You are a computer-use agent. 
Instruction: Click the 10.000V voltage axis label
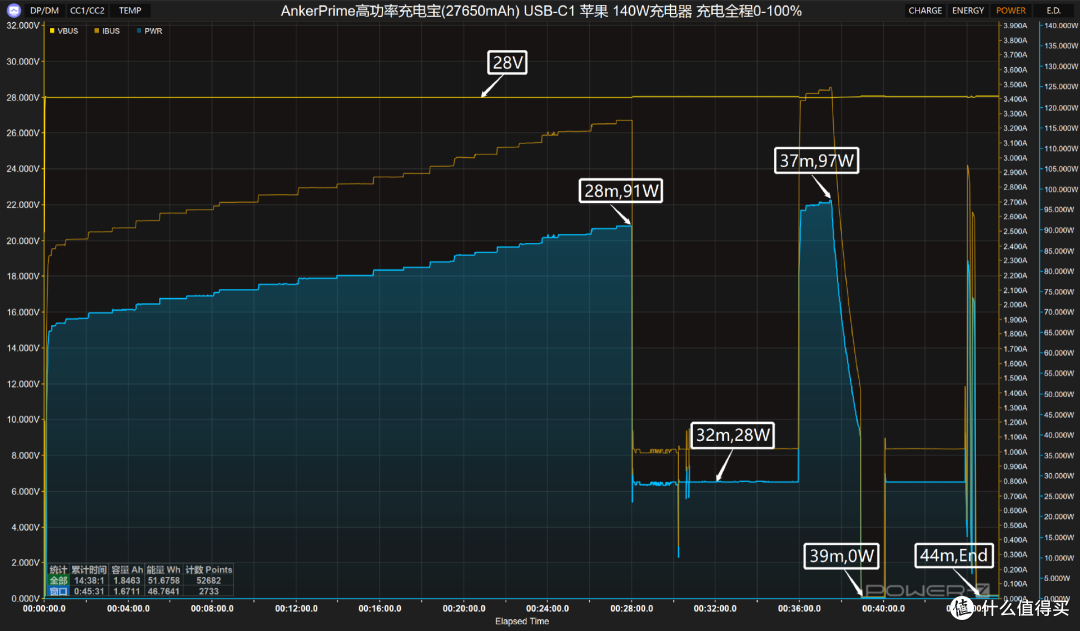point(23,420)
